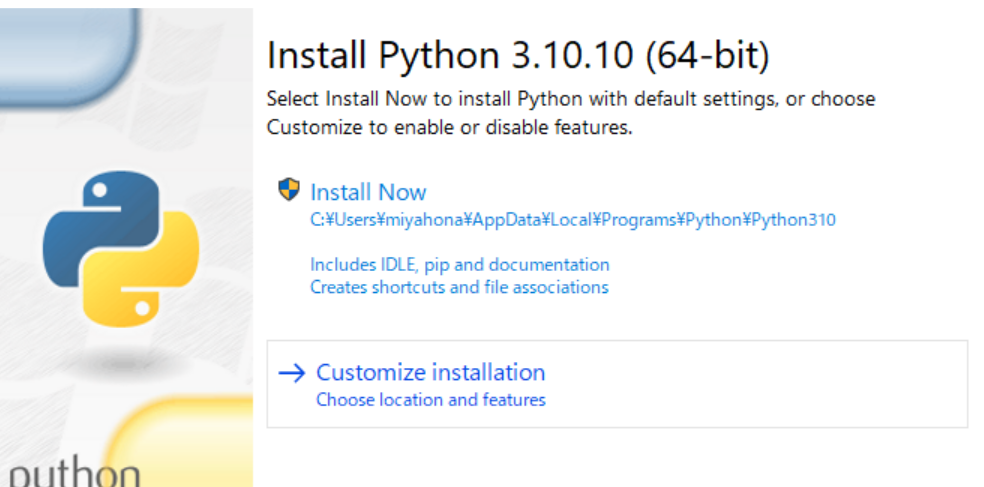This screenshot has width=984, height=487.
Task: Open Customize installation
Action: pyautogui.click(x=617, y=384)
